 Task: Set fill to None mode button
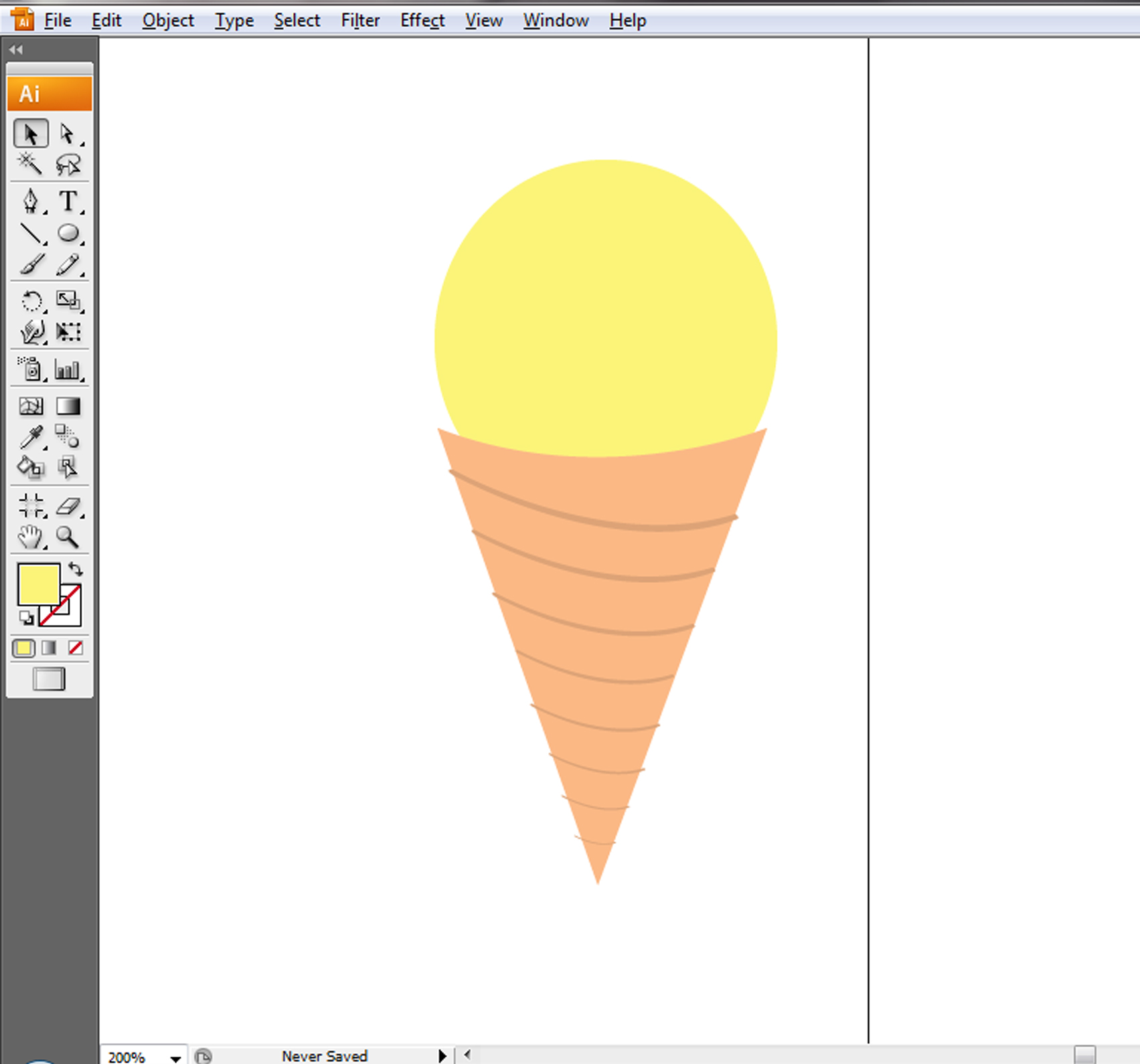coord(76,648)
